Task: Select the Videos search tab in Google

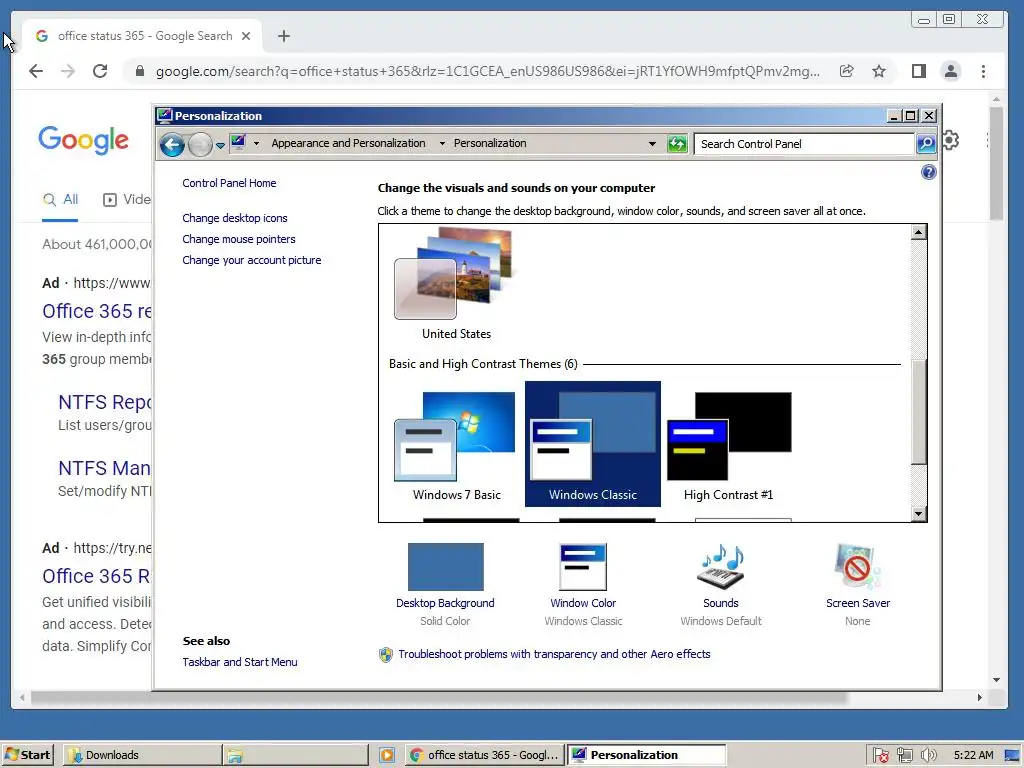Action: (127, 200)
